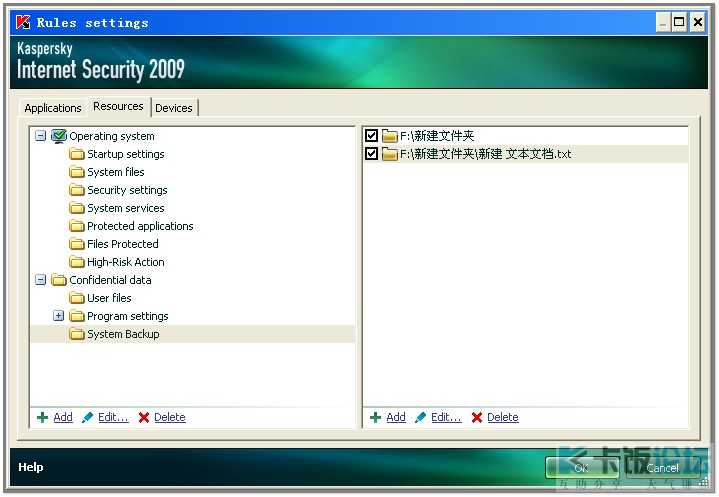This screenshot has height=497, width=719.
Task: Expand the Program settings tree node
Action: pos(58,315)
